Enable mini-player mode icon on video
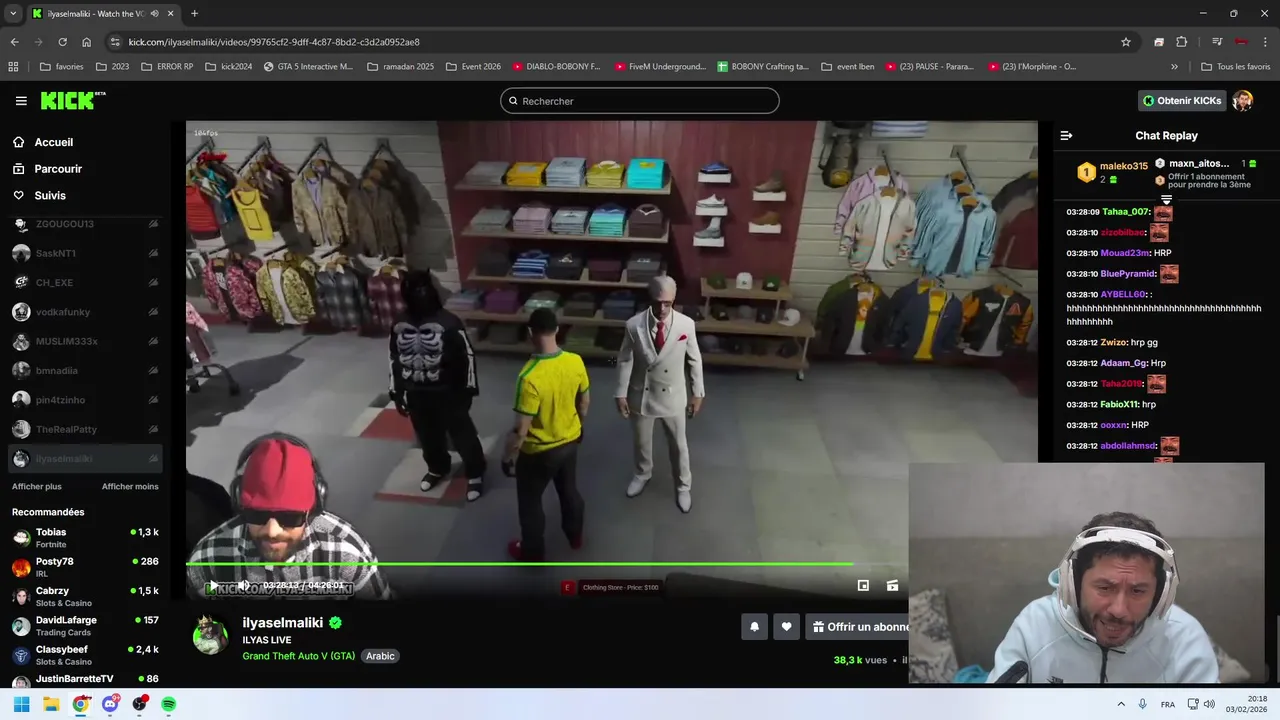The image size is (1280, 720). coord(863,586)
